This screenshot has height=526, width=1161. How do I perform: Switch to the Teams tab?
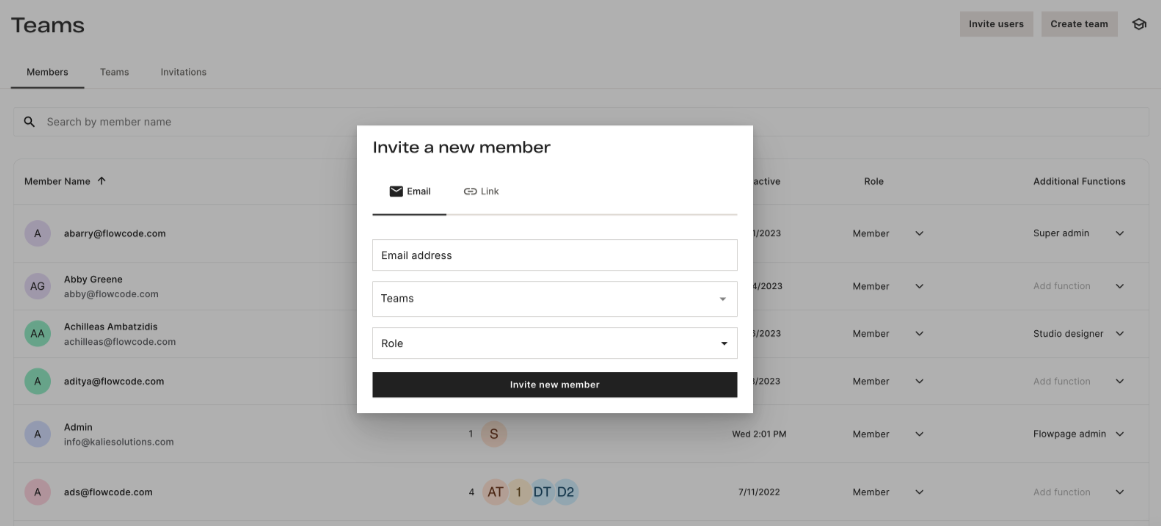tap(114, 72)
